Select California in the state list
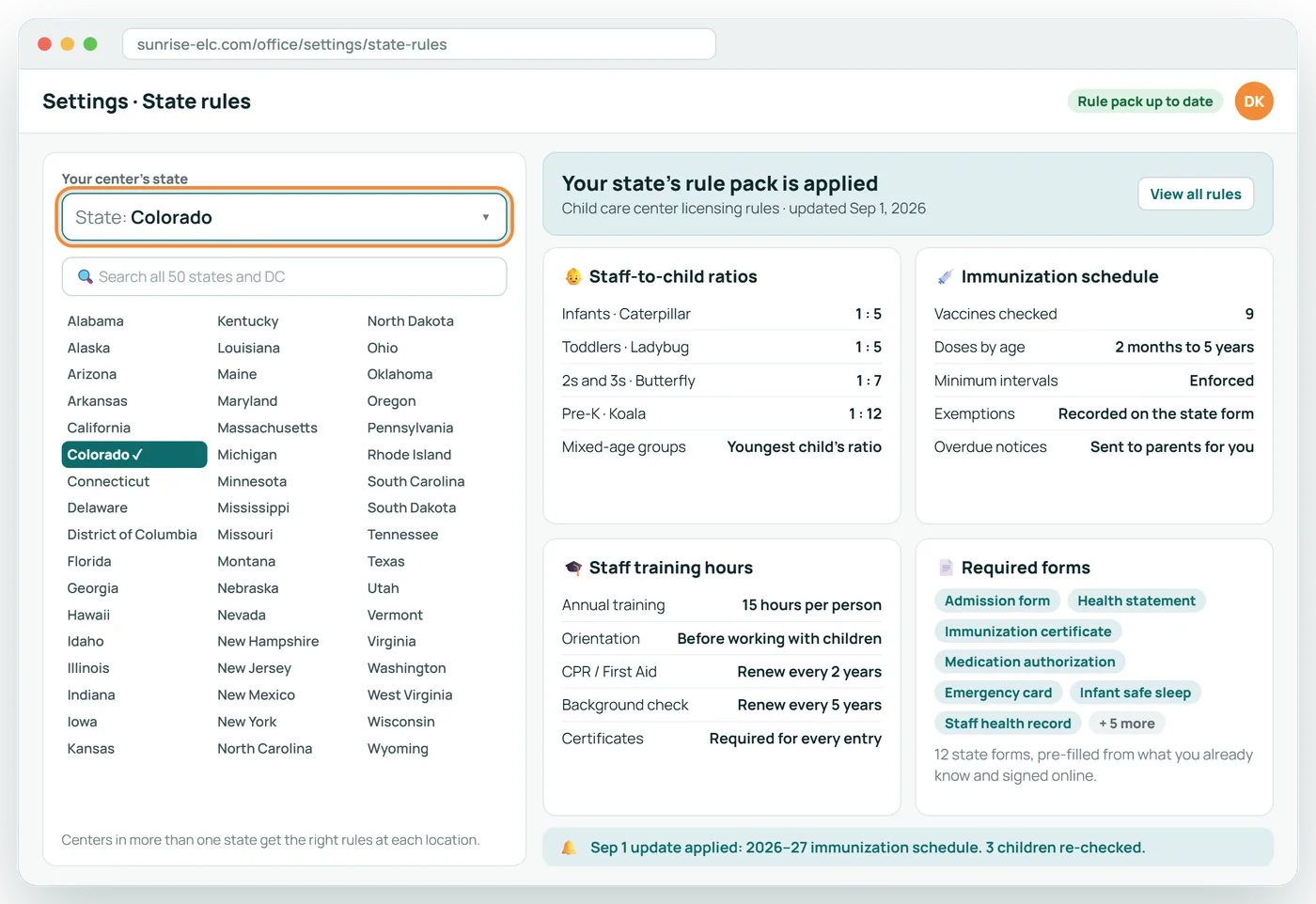 click(99, 428)
